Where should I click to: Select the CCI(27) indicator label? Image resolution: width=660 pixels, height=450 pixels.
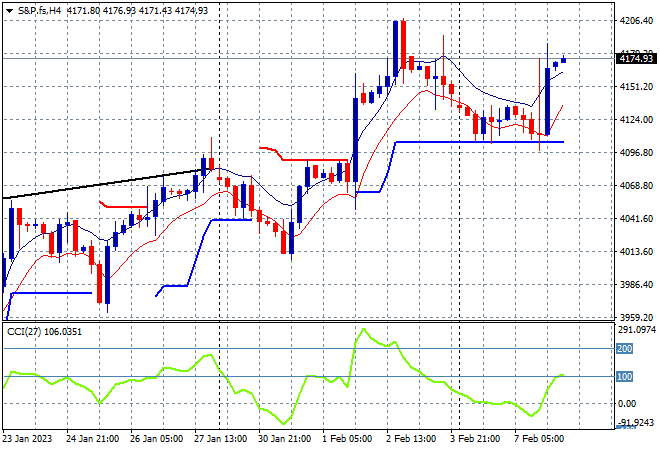pyautogui.click(x=28, y=332)
